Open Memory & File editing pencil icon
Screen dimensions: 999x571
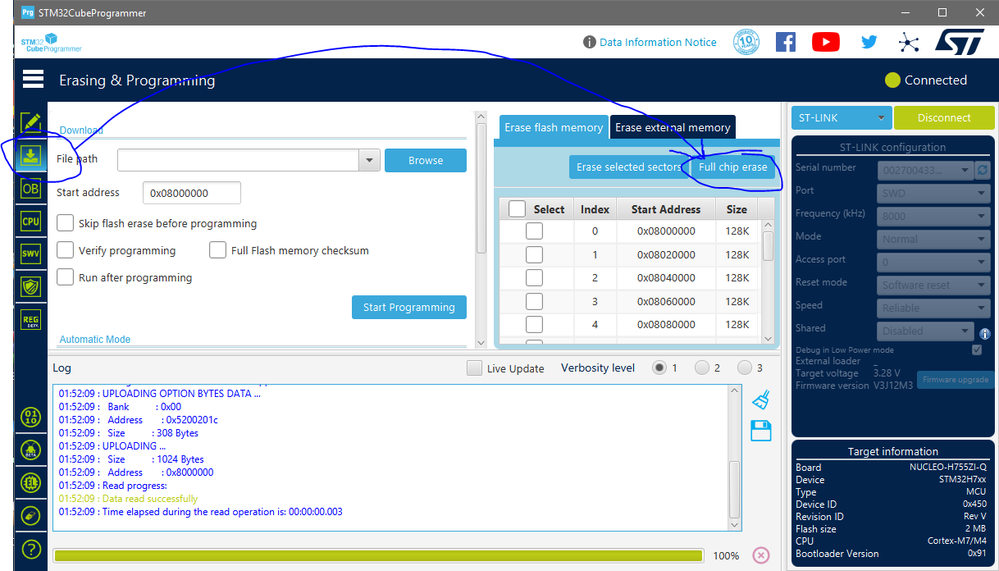click(x=31, y=122)
